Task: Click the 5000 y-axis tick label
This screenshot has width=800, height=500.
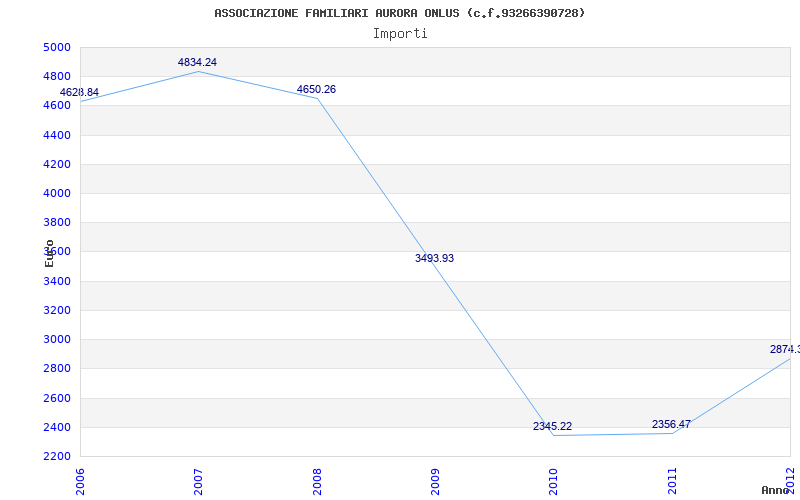Action: pos(57,47)
